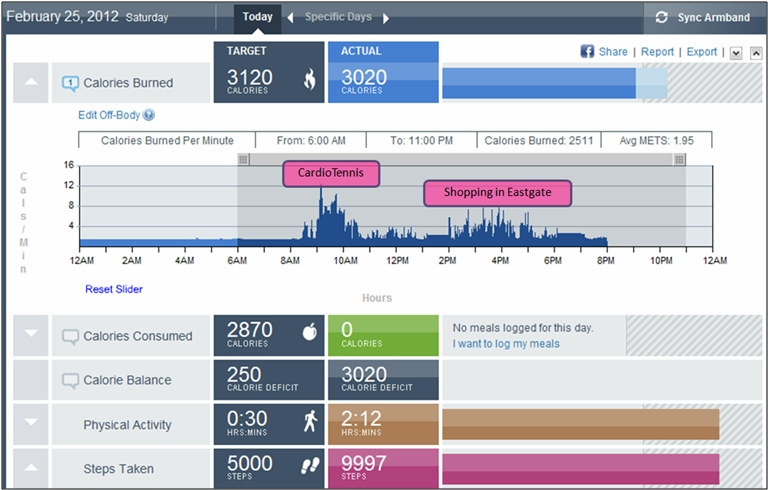Screen dimensions: 768x490
Task: Click 'Calories Burned Per Minute' chart header
Action: [167, 141]
